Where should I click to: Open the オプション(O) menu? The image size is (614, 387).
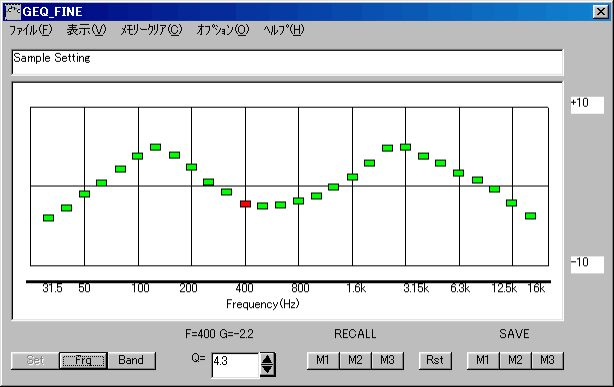pos(223,30)
